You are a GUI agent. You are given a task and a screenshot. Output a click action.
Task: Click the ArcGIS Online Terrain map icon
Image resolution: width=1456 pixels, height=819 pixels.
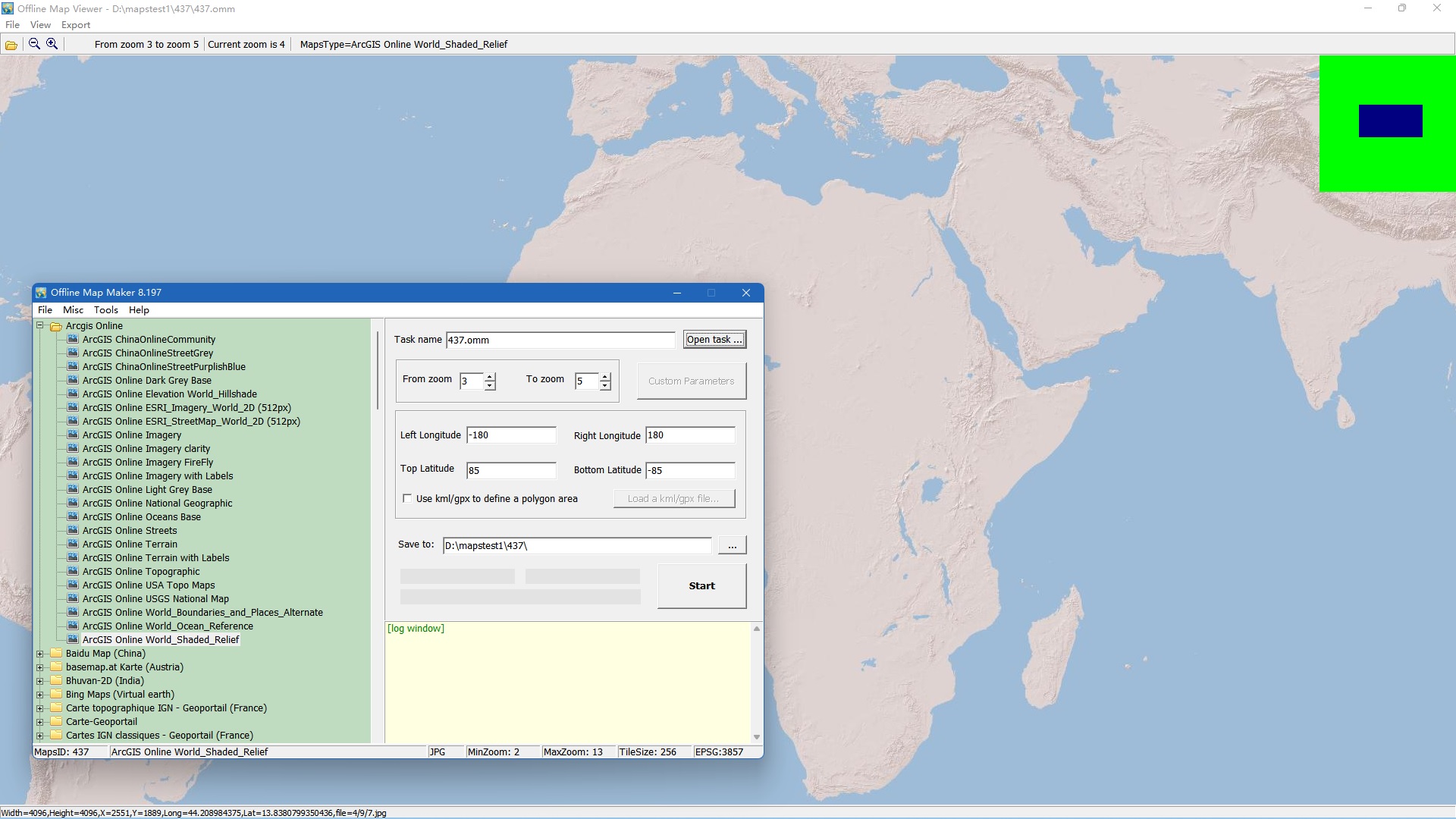pos(73,544)
